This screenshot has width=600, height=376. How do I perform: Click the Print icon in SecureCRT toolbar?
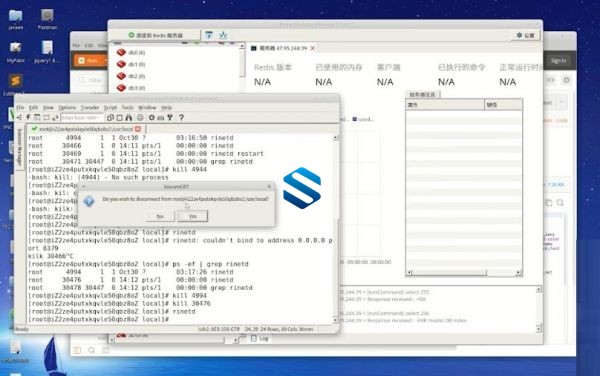coord(140,117)
